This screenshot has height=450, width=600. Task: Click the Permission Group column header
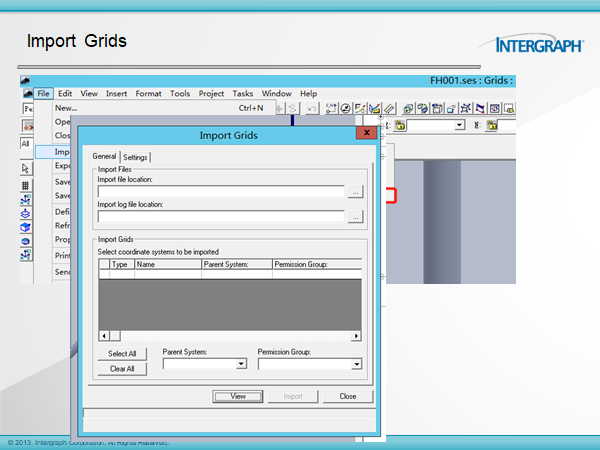click(x=317, y=264)
